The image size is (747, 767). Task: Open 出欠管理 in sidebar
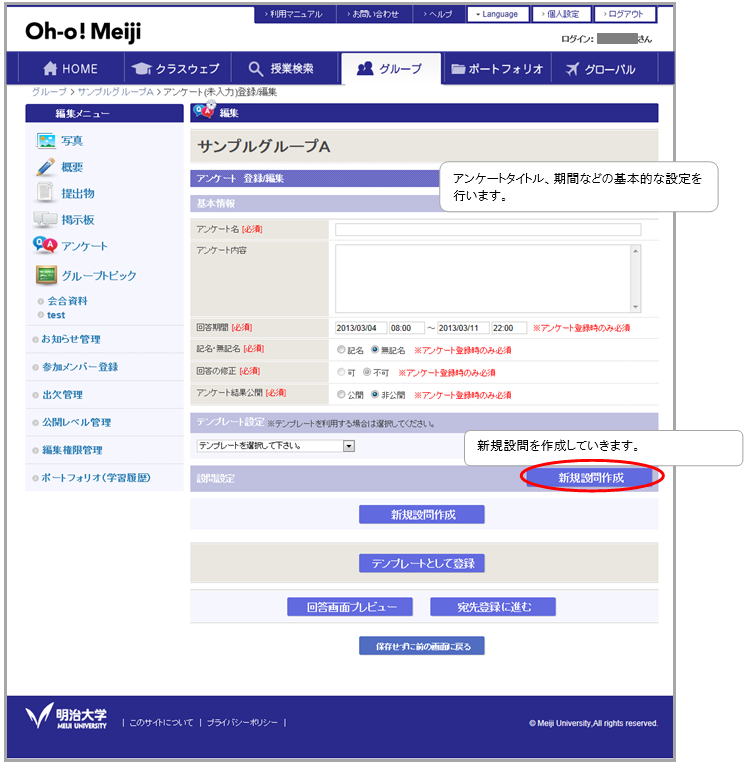tap(62, 394)
